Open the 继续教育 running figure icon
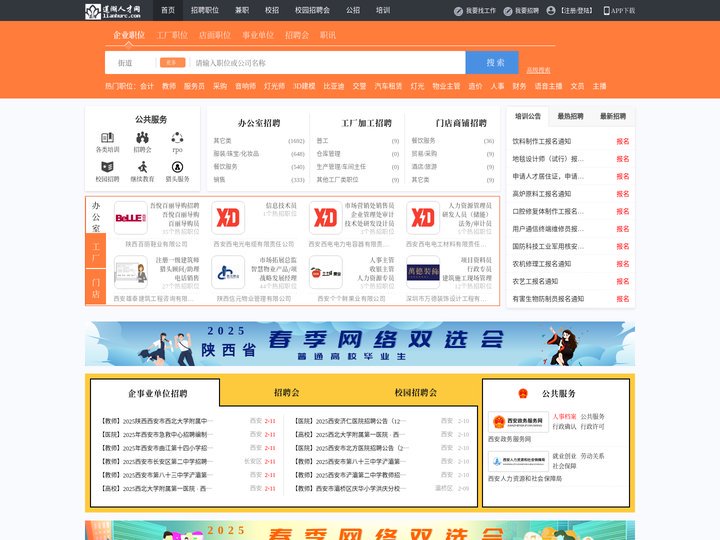 coord(142,167)
